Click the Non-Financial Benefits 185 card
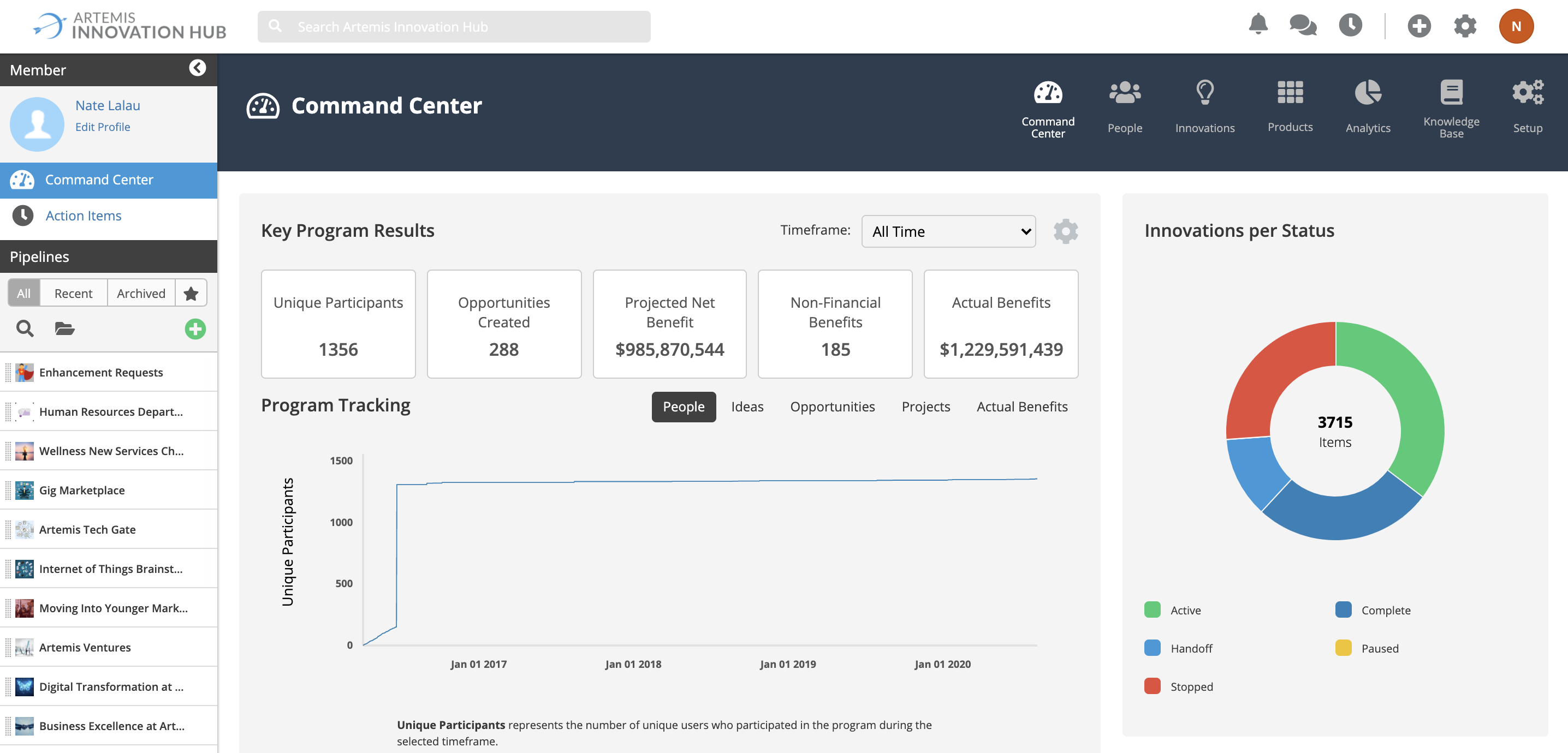Image resolution: width=1568 pixels, height=753 pixels. (x=835, y=324)
